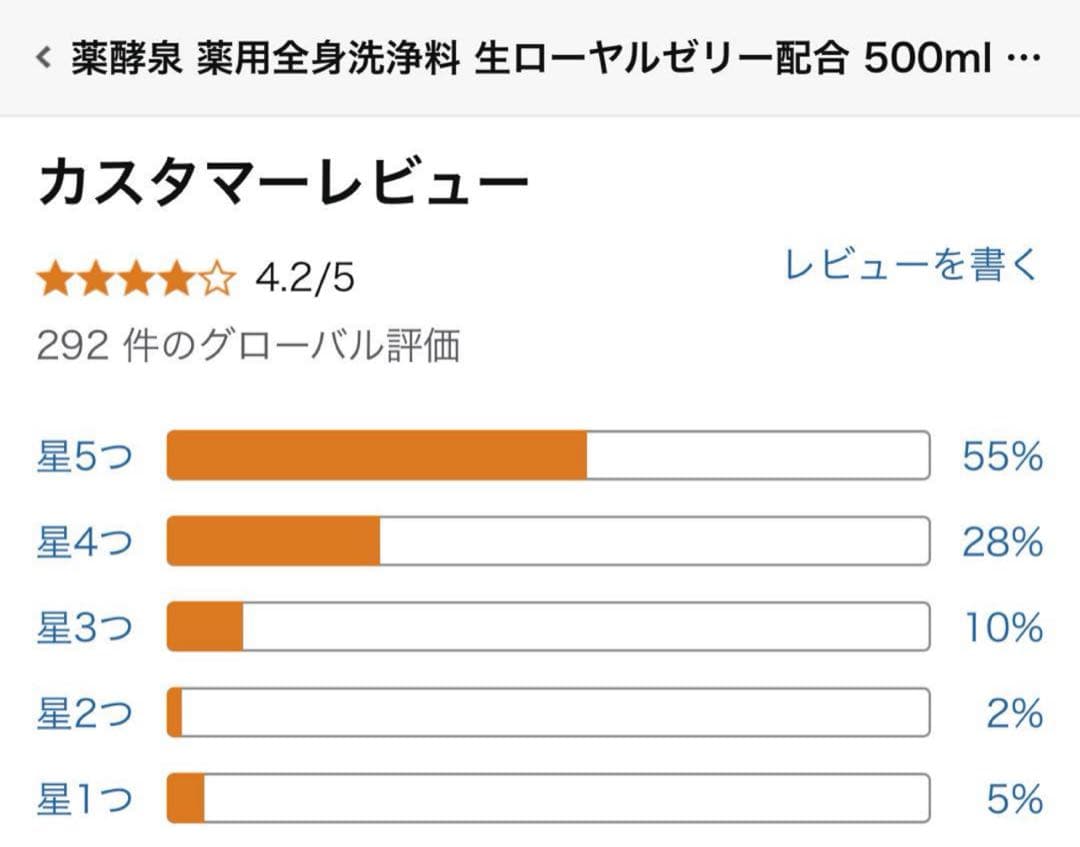The image size is (1080, 847).
Task: Select the 星5つ text label
Action: 85,455
